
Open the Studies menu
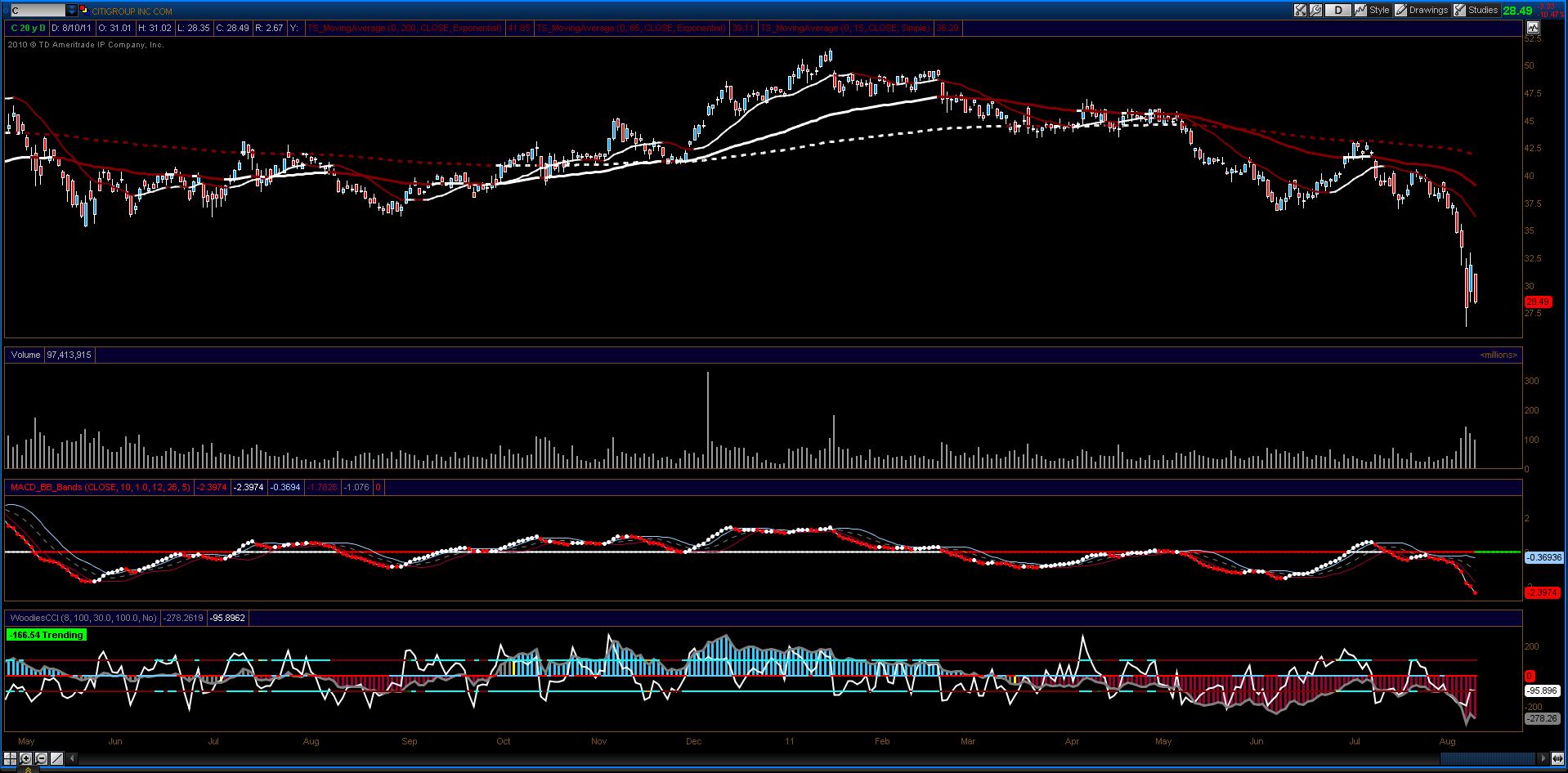[1476, 11]
